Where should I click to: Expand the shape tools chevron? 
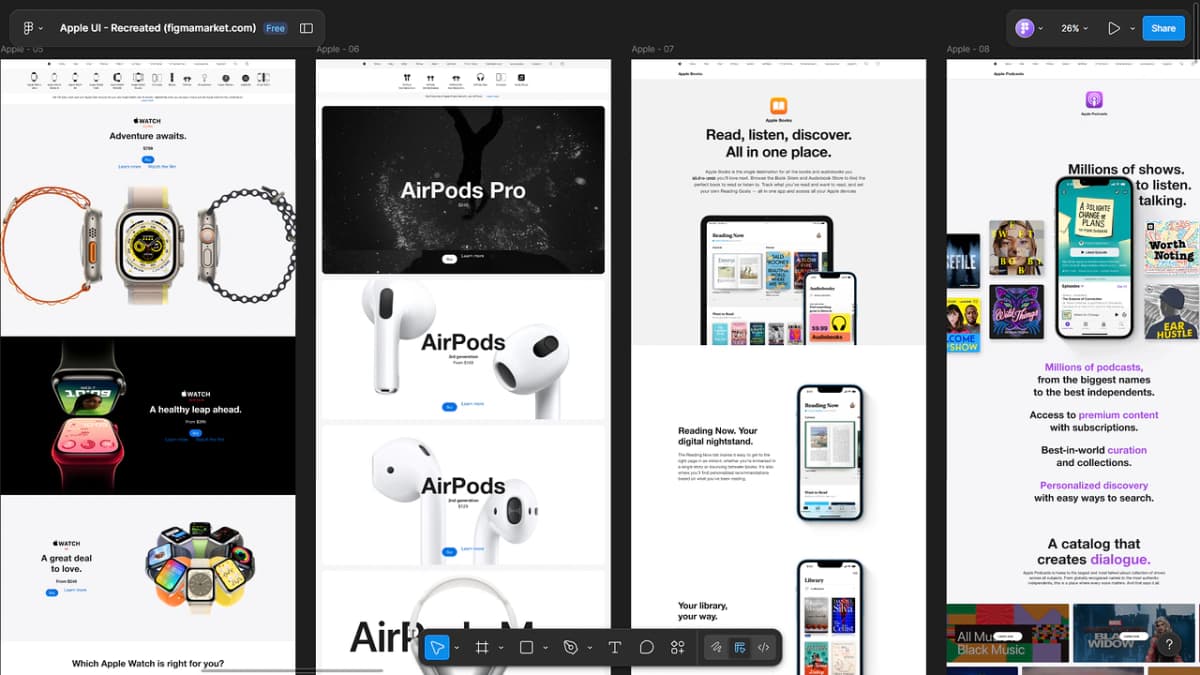[546, 648]
